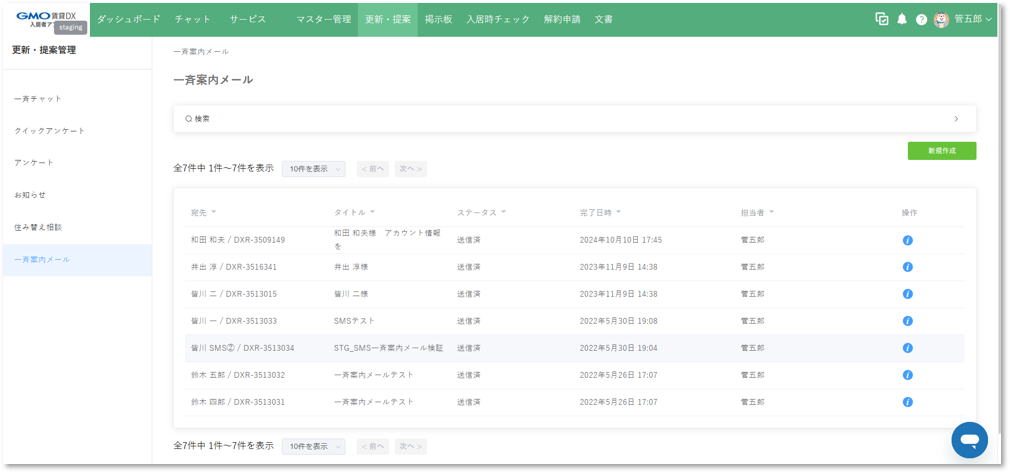This screenshot has height=473, width=1010.
Task: Select the 更新・提案 menu
Action: pyautogui.click(x=388, y=19)
